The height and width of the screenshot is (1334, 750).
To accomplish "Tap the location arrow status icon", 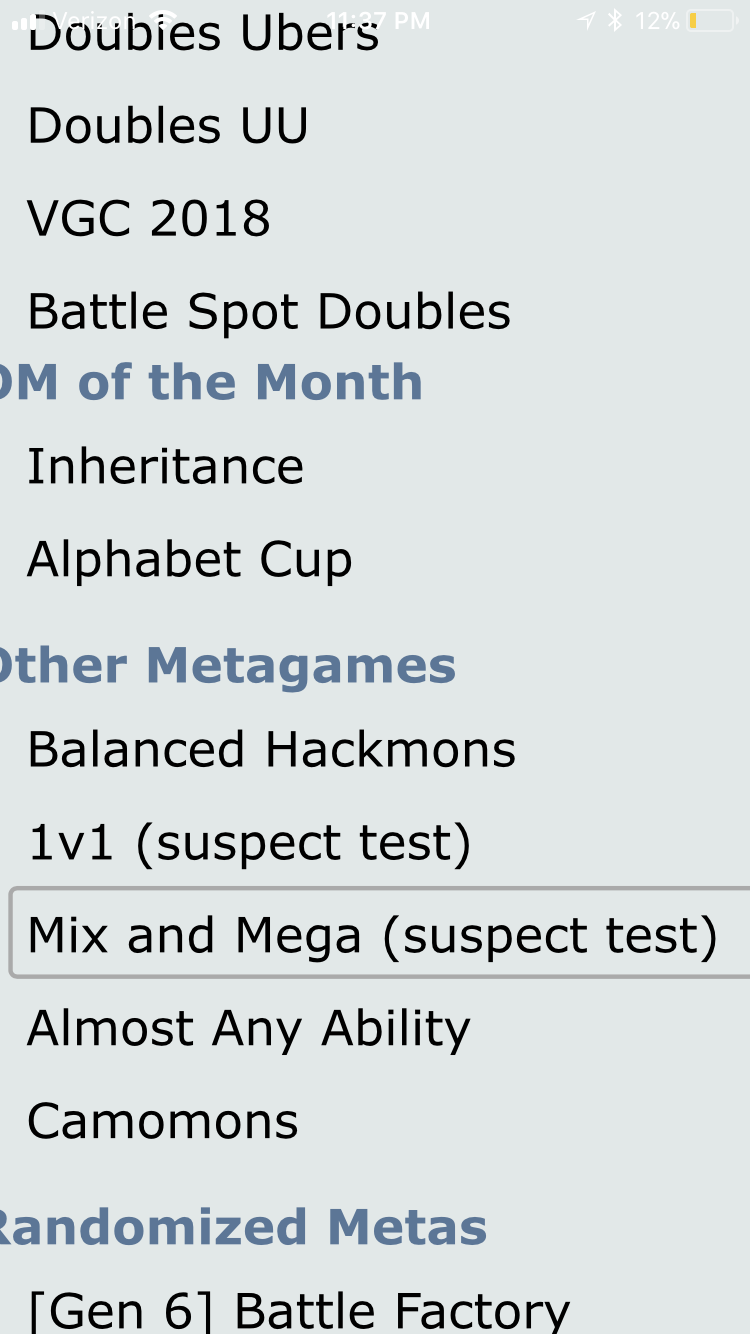I will click(587, 20).
